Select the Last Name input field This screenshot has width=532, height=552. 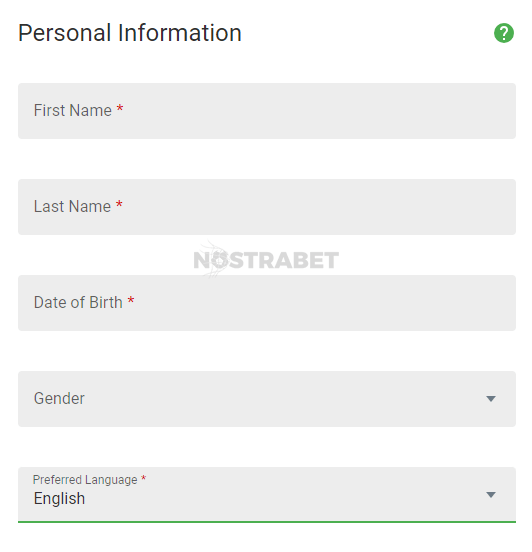(267, 207)
